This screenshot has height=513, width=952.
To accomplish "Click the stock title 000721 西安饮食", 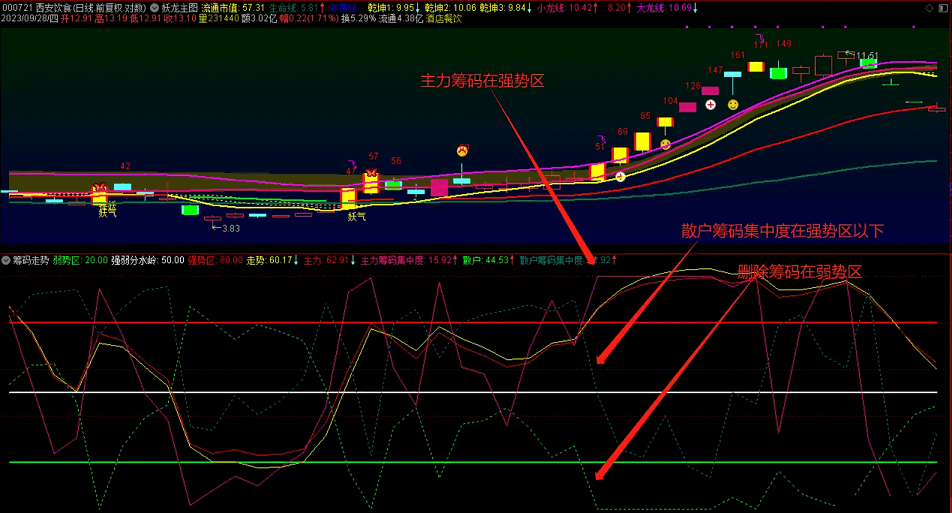I will tap(38, 8).
